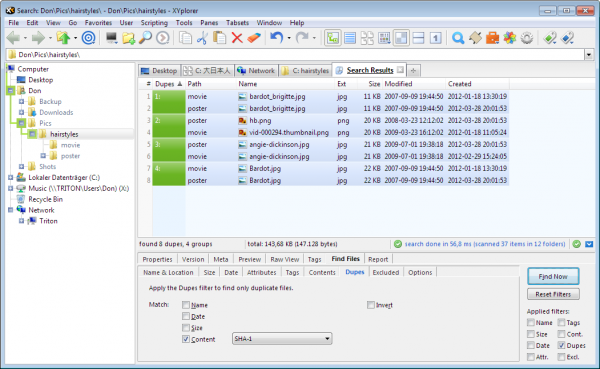Tick the Invert checkbox
600x369 pixels.
[370, 305]
